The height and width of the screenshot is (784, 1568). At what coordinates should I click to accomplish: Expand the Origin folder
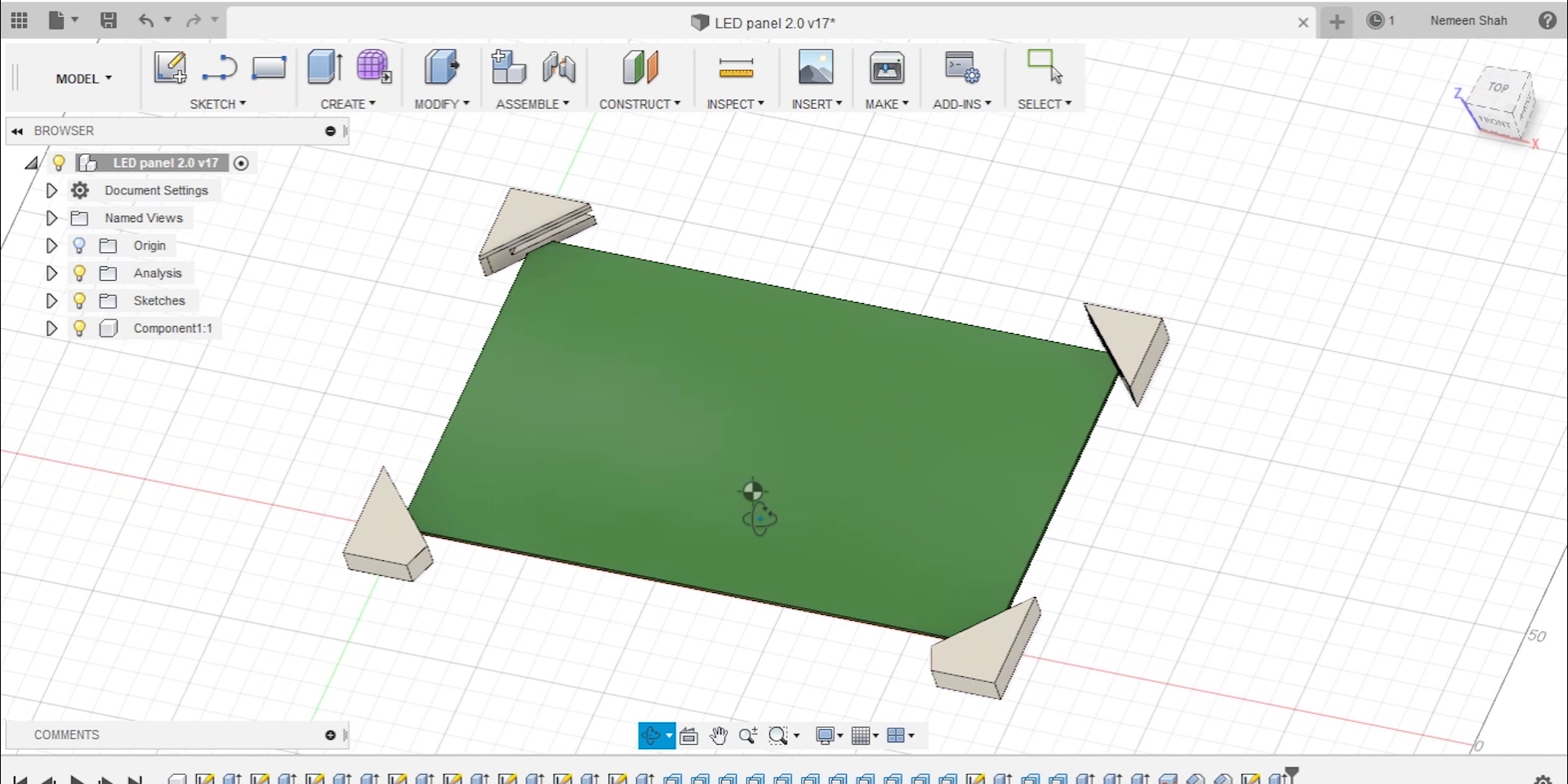pos(51,245)
